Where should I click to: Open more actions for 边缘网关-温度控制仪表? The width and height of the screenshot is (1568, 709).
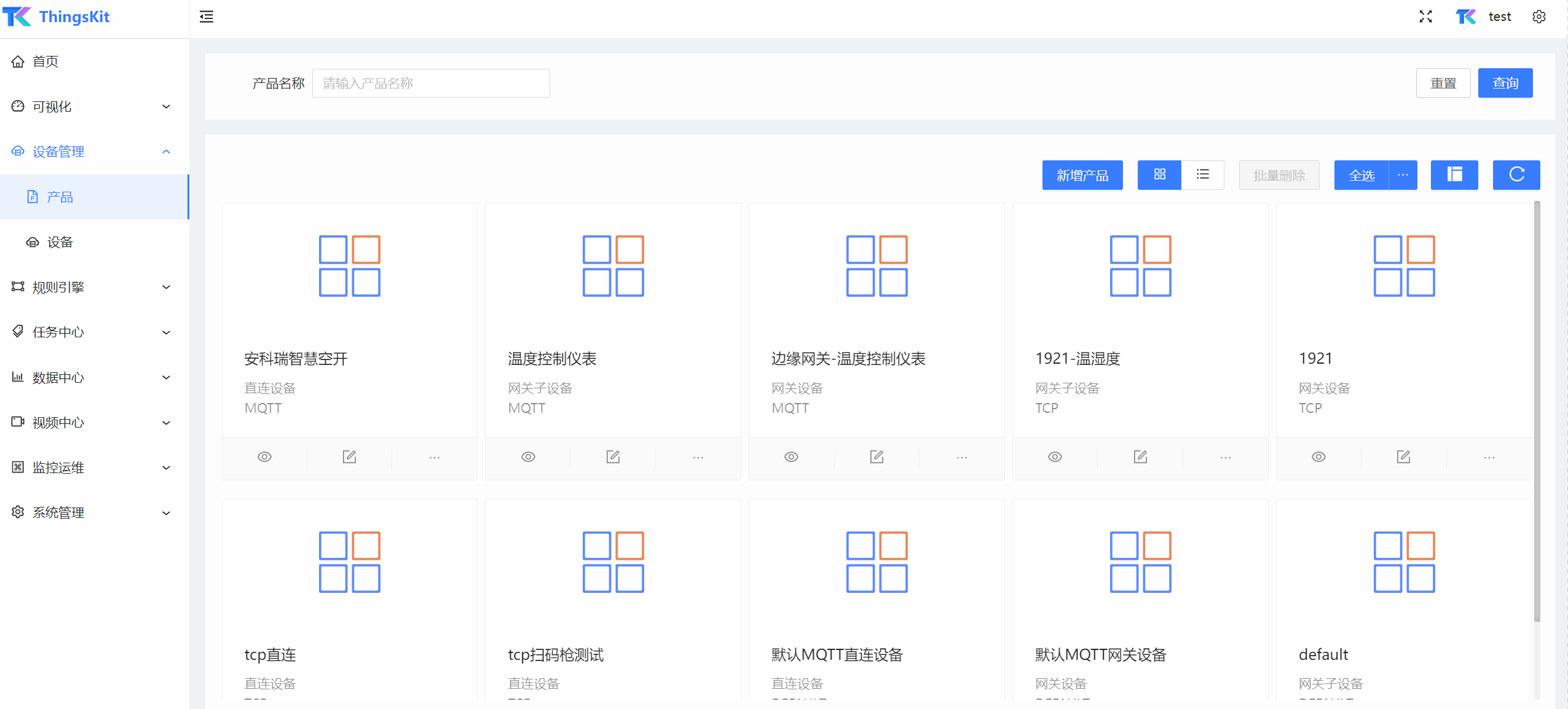(x=961, y=457)
